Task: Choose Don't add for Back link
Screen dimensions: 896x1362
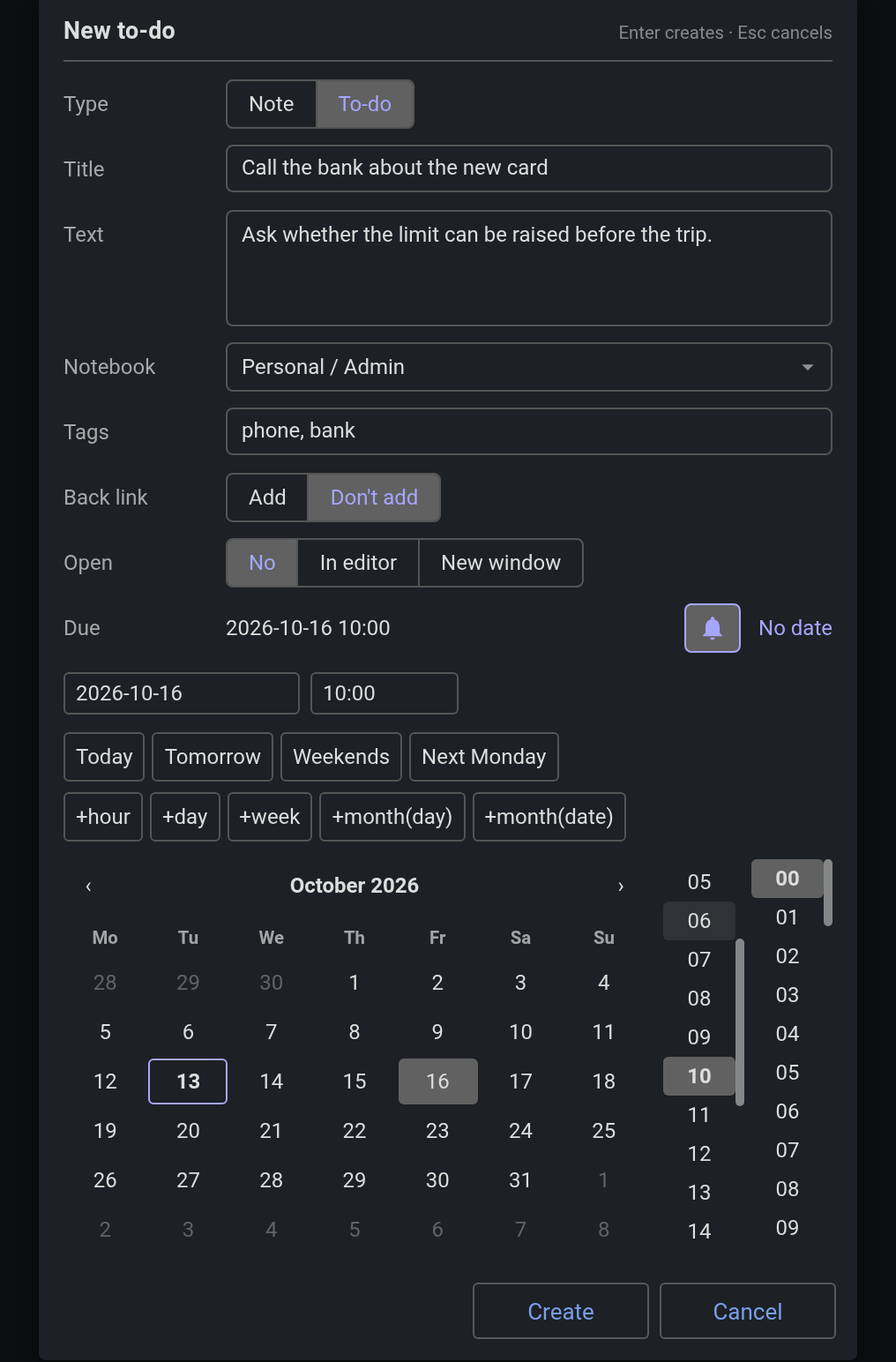Action: point(374,498)
